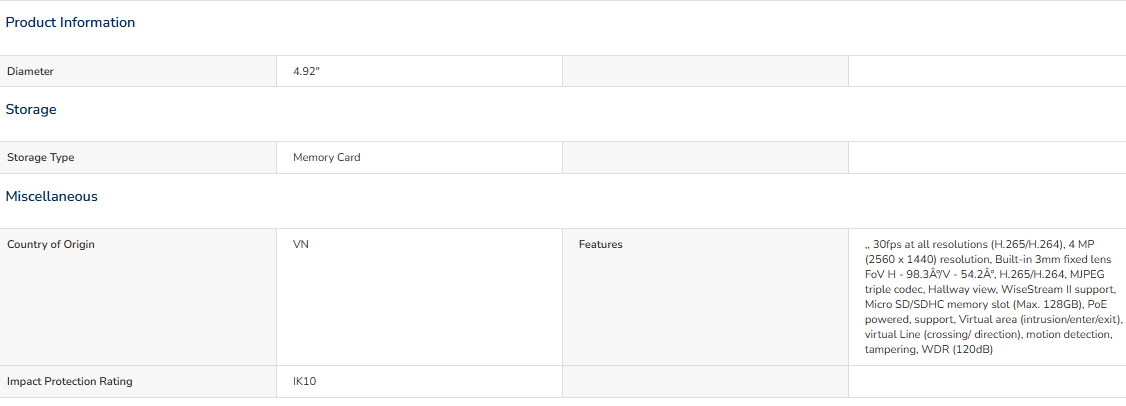Click the empty cell right of Memory Card
The width and height of the screenshot is (1126, 406).
(x=705, y=158)
